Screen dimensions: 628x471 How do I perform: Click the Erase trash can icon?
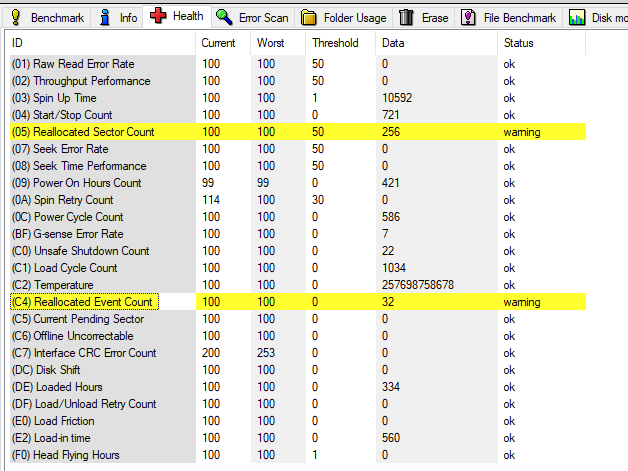[406, 18]
